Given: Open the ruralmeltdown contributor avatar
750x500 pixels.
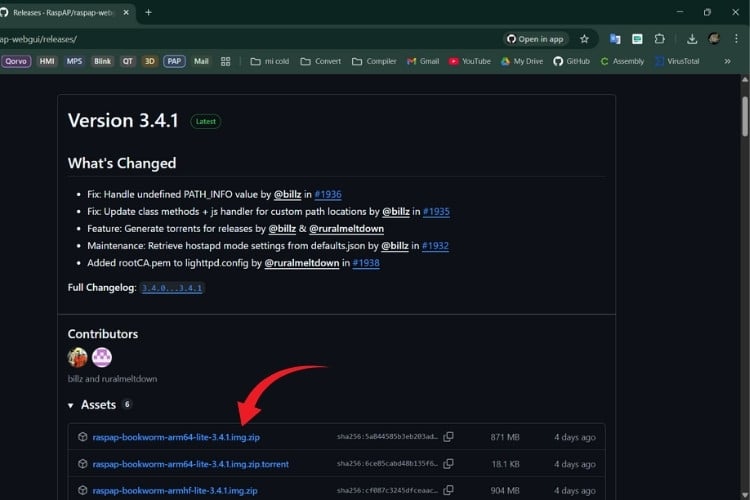Looking at the screenshot, I should click(x=102, y=357).
